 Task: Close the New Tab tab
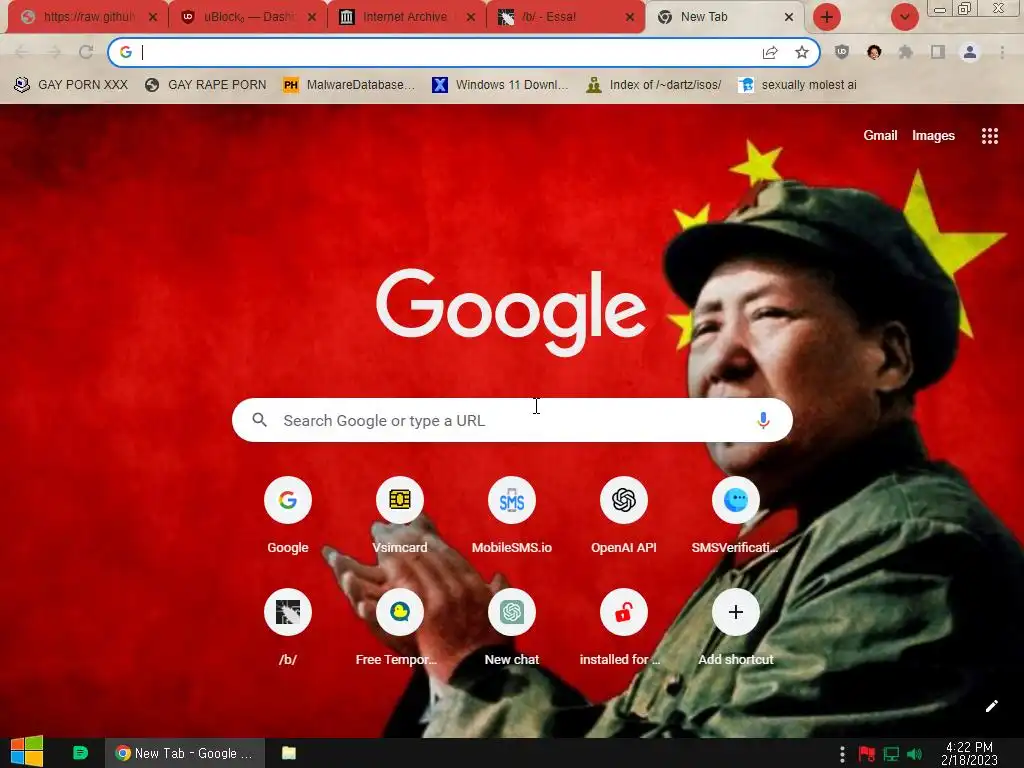point(789,18)
